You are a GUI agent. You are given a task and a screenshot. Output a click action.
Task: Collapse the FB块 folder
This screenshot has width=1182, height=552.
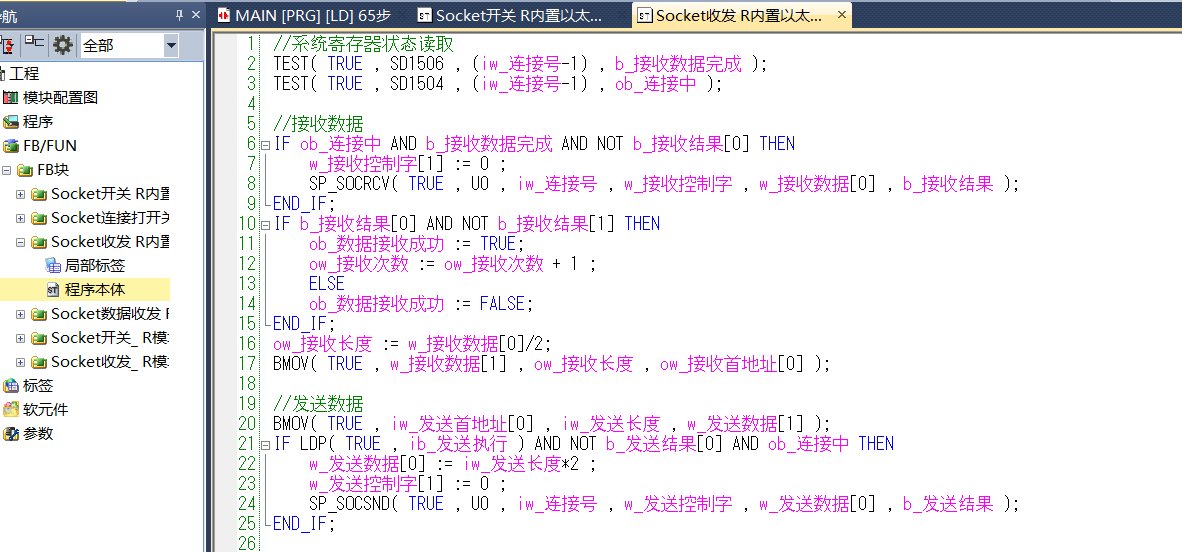7,170
